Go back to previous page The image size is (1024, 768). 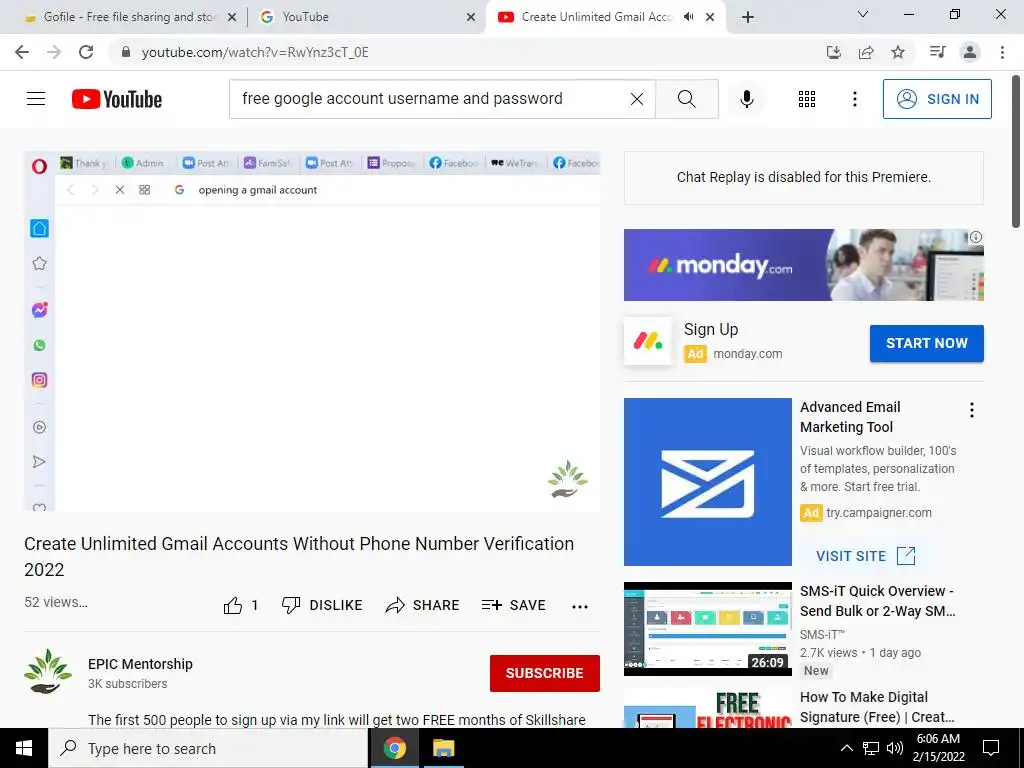(22, 52)
